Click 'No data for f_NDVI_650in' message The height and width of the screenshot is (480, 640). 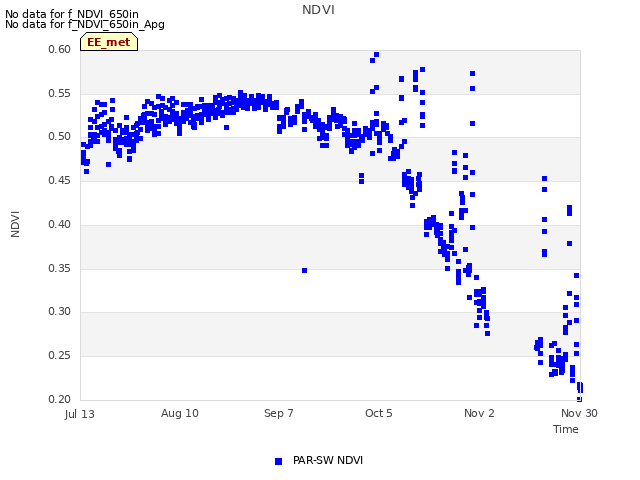point(72,14)
